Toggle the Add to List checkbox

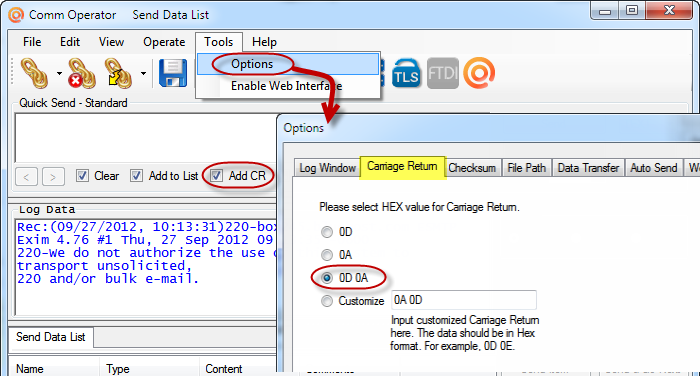click(136, 176)
